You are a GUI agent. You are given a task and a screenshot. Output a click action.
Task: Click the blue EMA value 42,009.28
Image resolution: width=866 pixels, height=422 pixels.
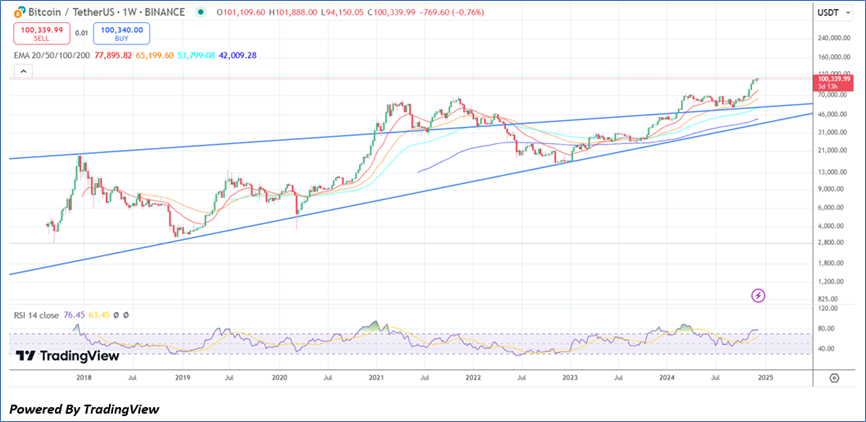pyautogui.click(x=237, y=55)
